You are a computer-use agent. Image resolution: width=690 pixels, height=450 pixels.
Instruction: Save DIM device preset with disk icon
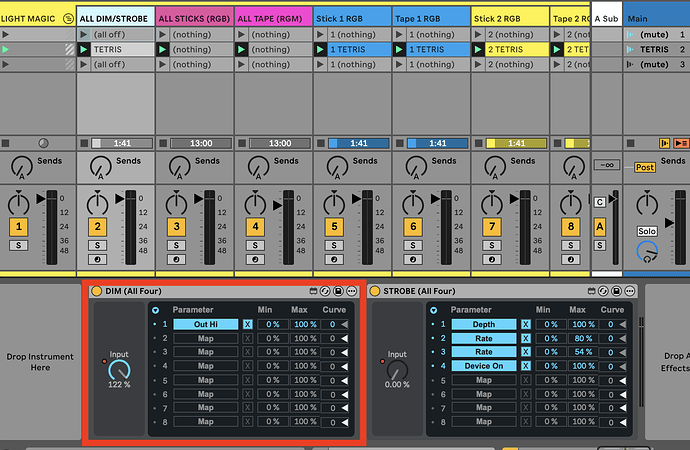point(339,291)
